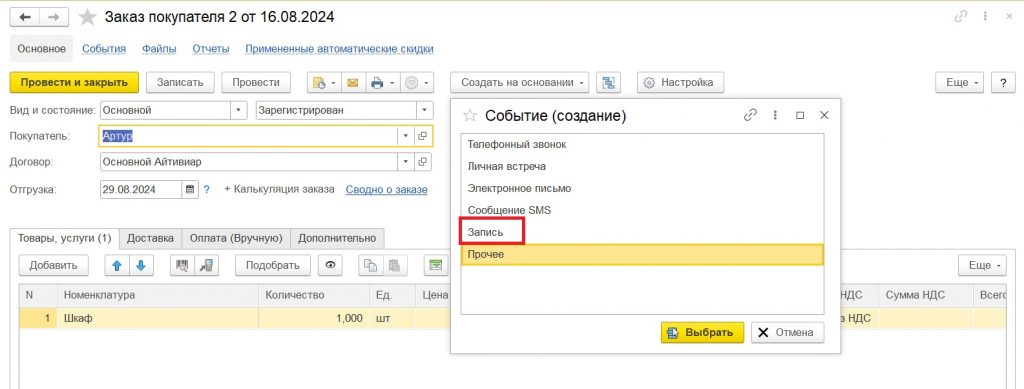Copy rows icon in table toolbar
This screenshot has height=389, width=1024.
[371, 265]
